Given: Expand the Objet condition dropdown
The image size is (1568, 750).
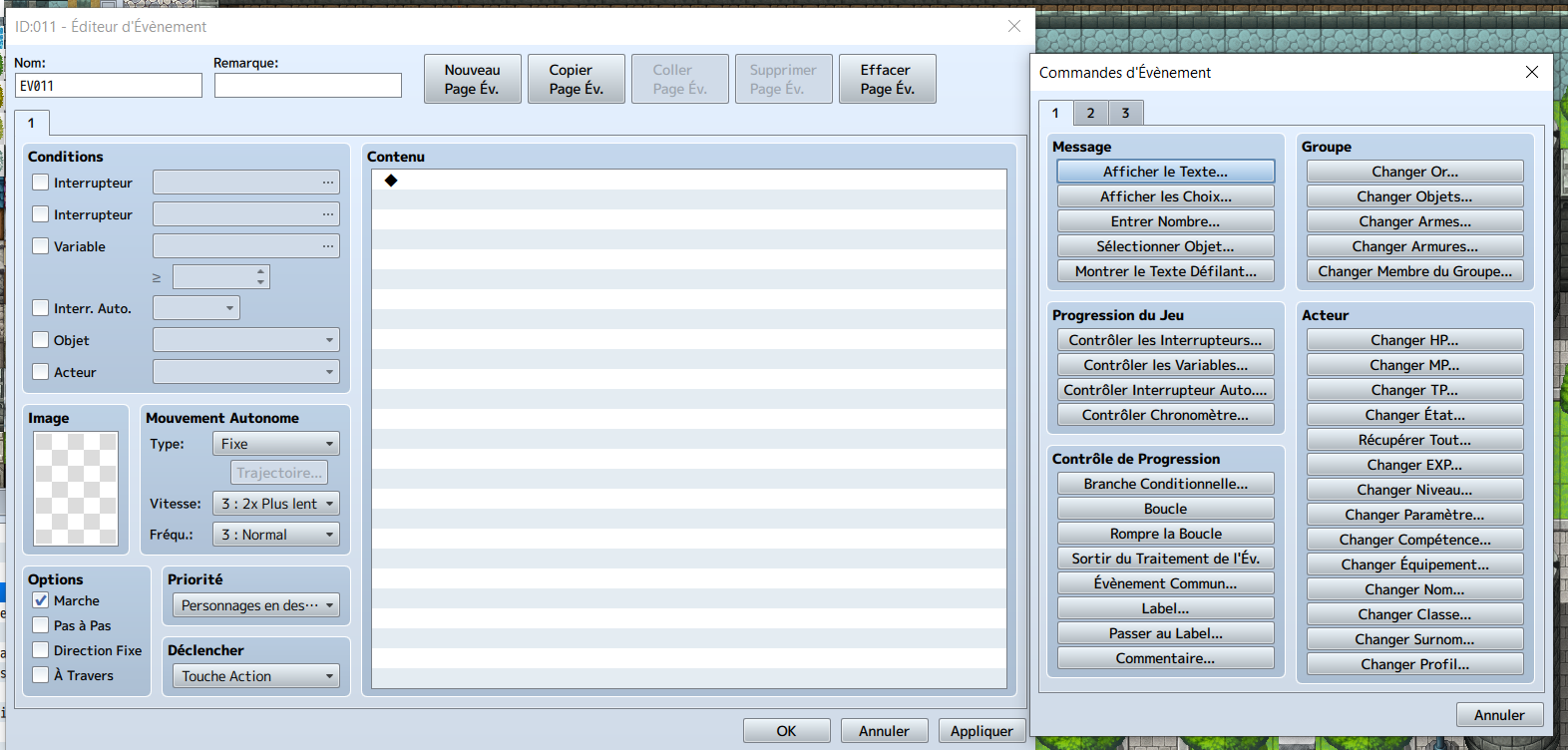Looking at the screenshot, I should pos(246,340).
